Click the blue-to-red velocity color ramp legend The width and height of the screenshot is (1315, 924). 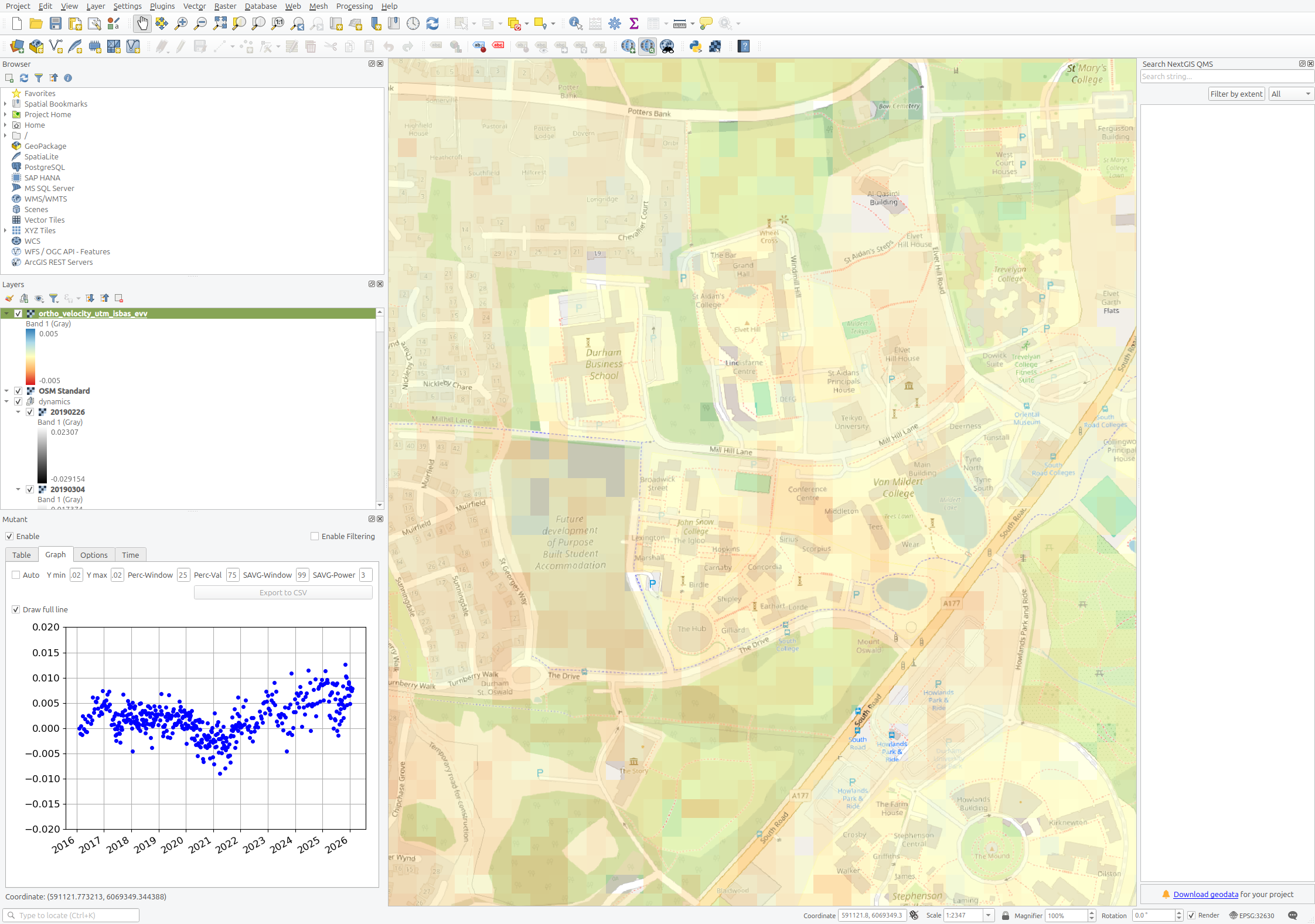click(30, 357)
